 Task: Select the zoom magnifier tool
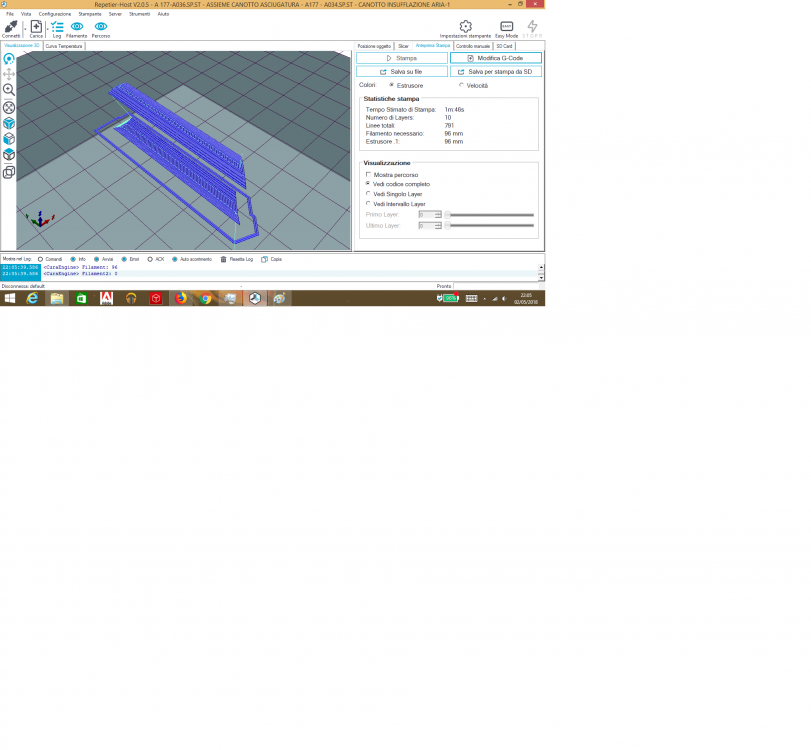click(x=9, y=89)
